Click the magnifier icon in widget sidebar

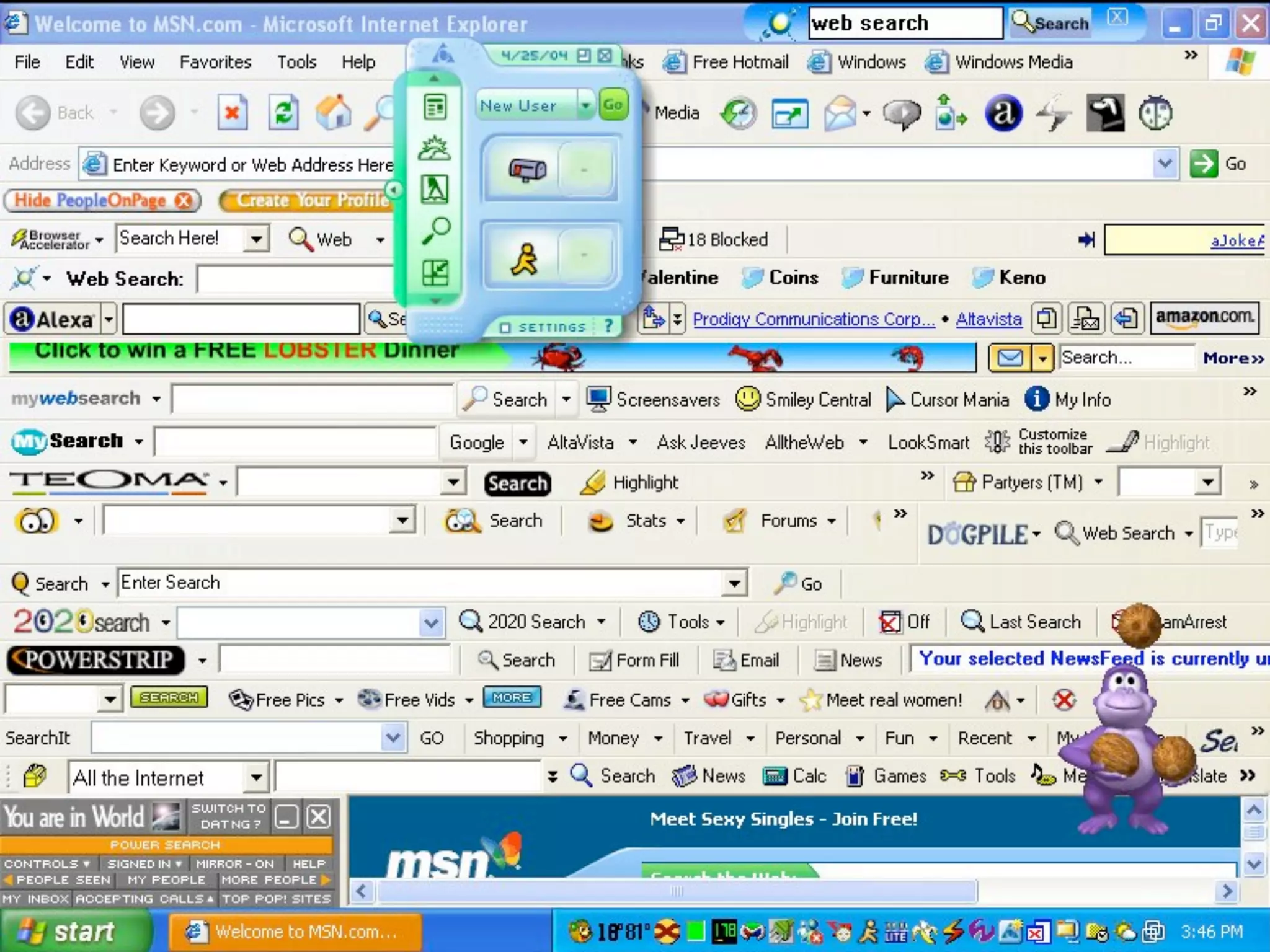[435, 231]
